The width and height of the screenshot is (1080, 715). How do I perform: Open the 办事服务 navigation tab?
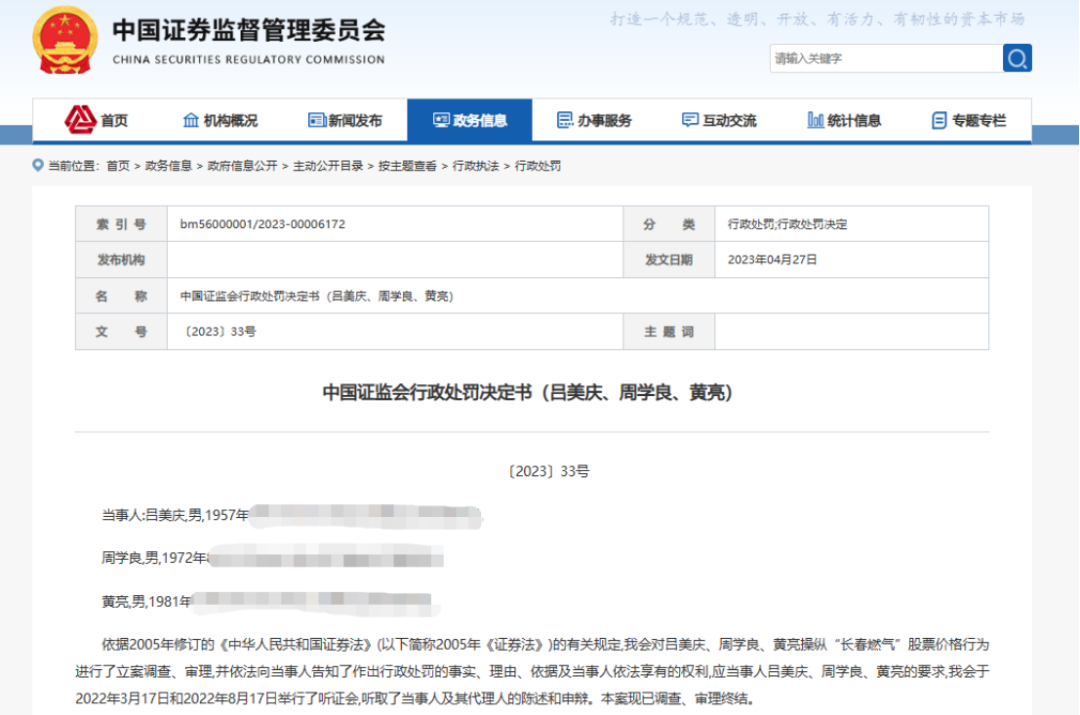coord(594,121)
